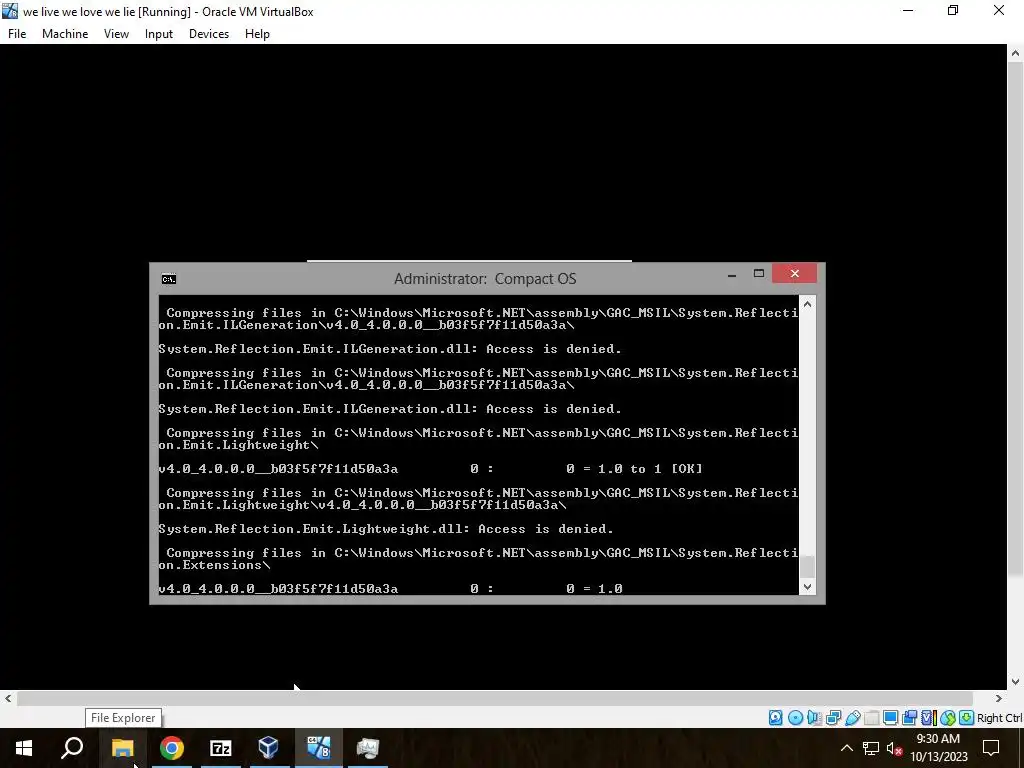Click the 'Administrator: Compact OS' title bar
This screenshot has height=768, width=1024.
pyautogui.click(x=485, y=279)
